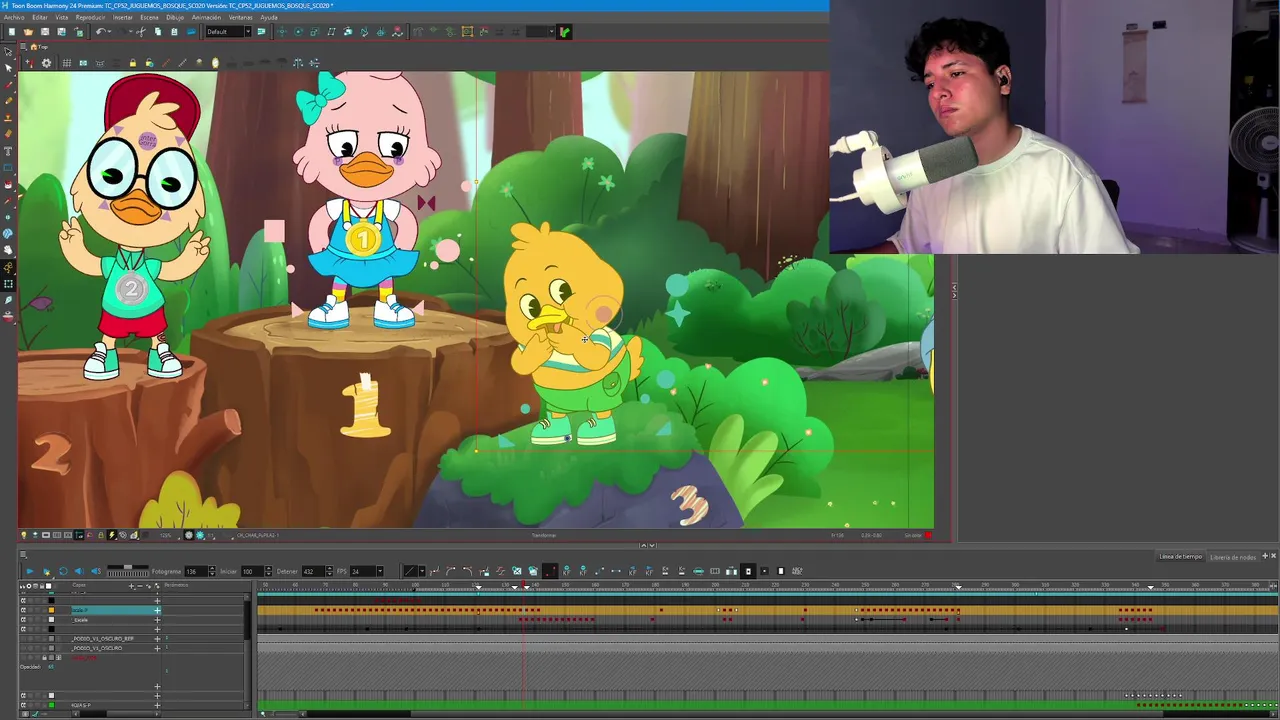Toggle visibility of _PODIO_V1_OSCURO_REF layer
Screen dimensions: 1280x720
pos(23,639)
